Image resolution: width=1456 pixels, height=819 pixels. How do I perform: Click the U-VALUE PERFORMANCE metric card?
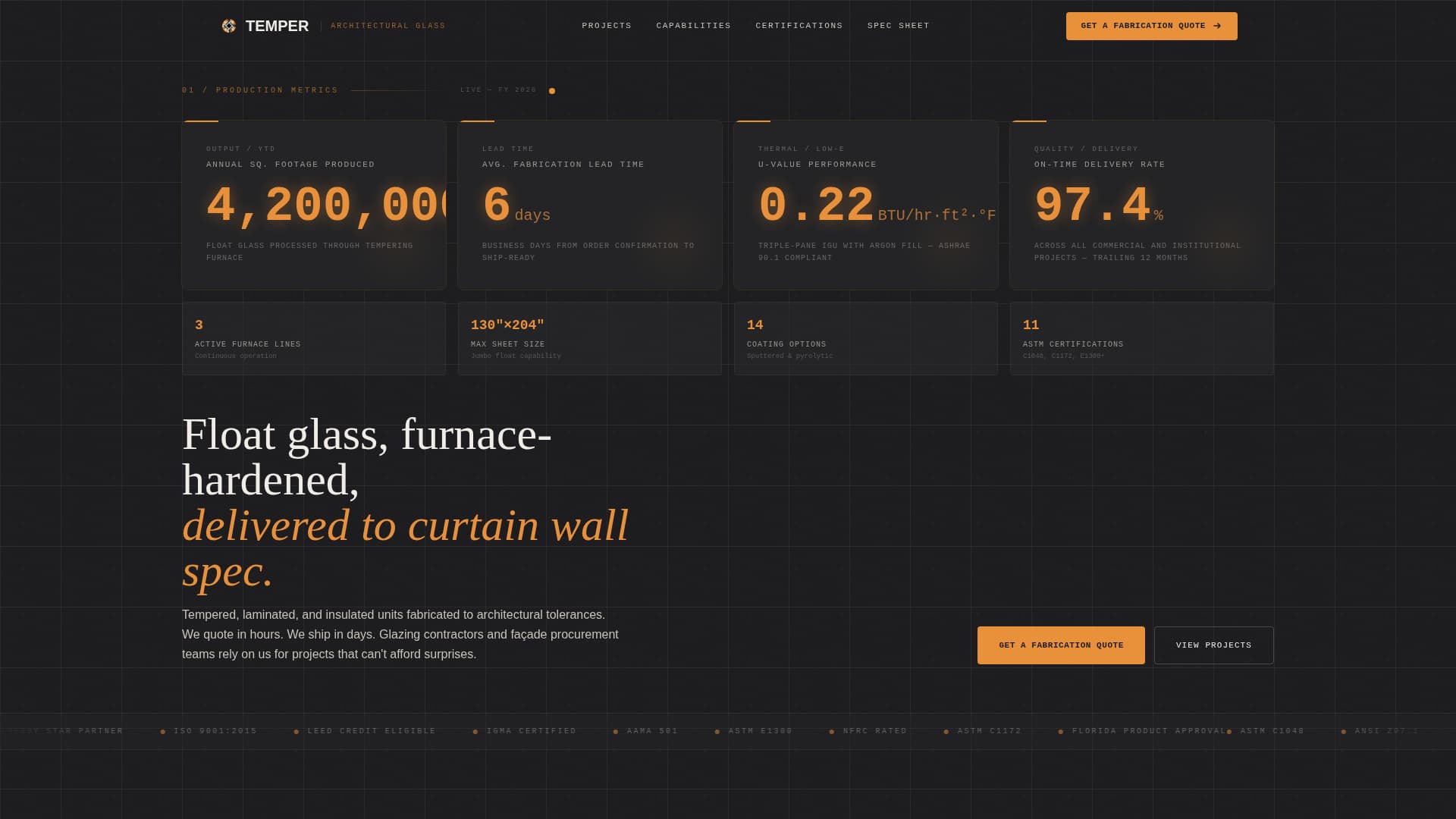(x=865, y=205)
